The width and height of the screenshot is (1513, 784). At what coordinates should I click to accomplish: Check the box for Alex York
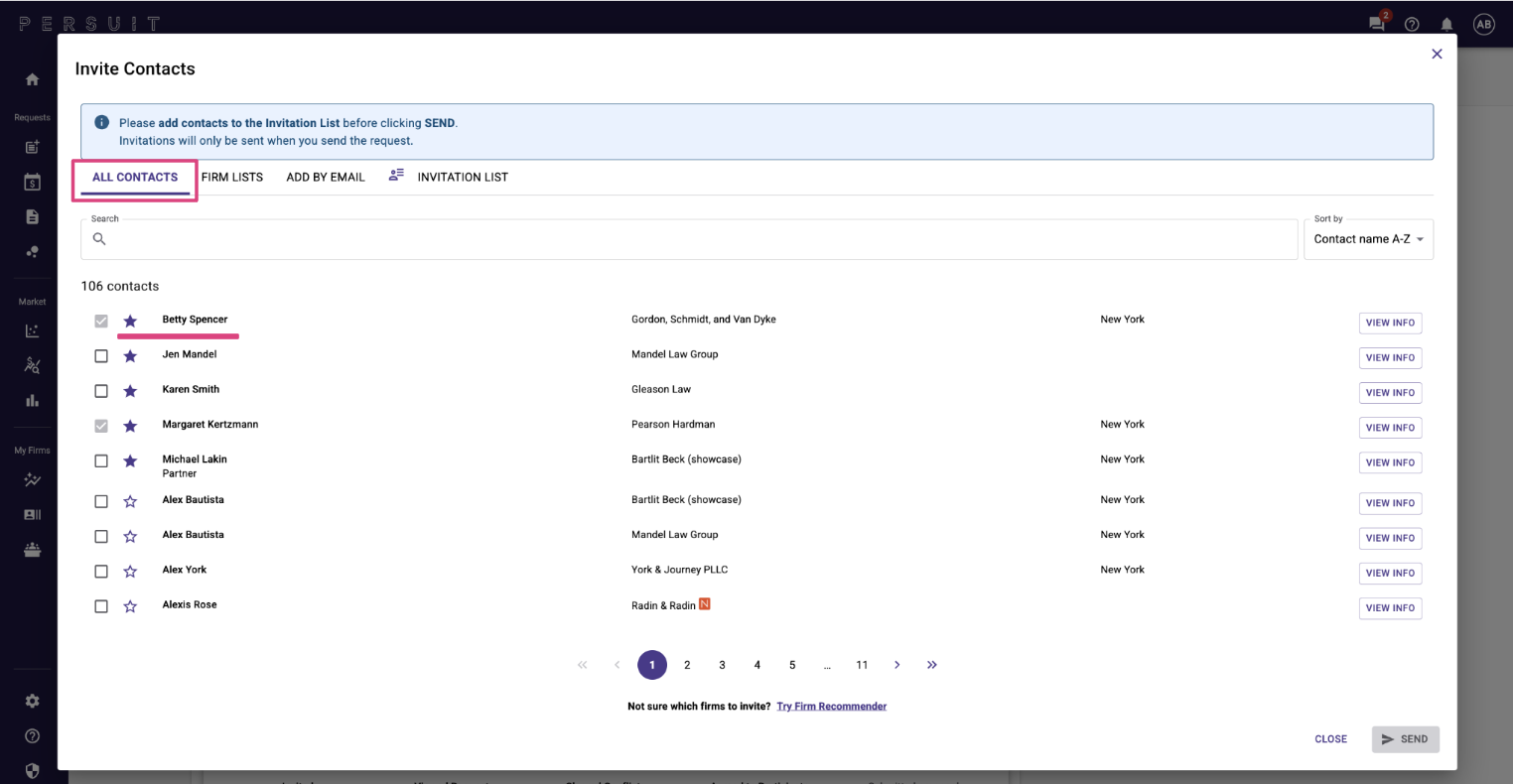tap(101, 572)
